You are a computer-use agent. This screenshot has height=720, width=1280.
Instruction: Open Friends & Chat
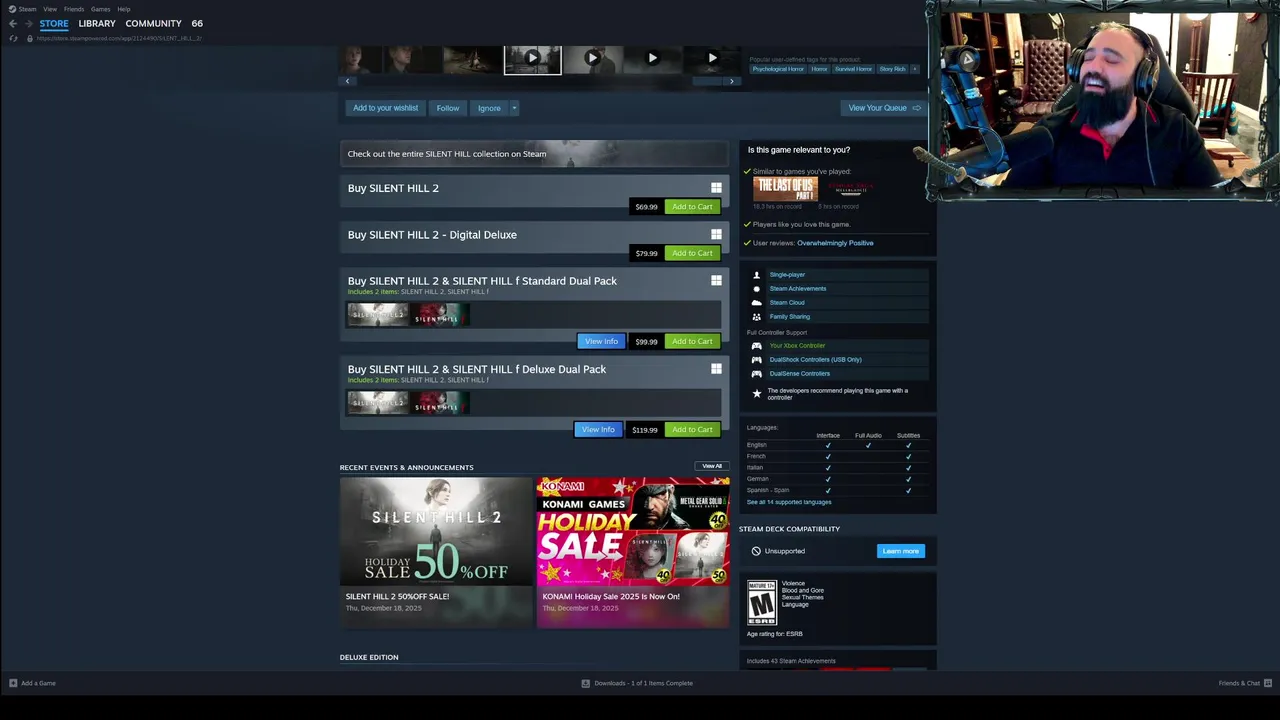(x=1245, y=683)
